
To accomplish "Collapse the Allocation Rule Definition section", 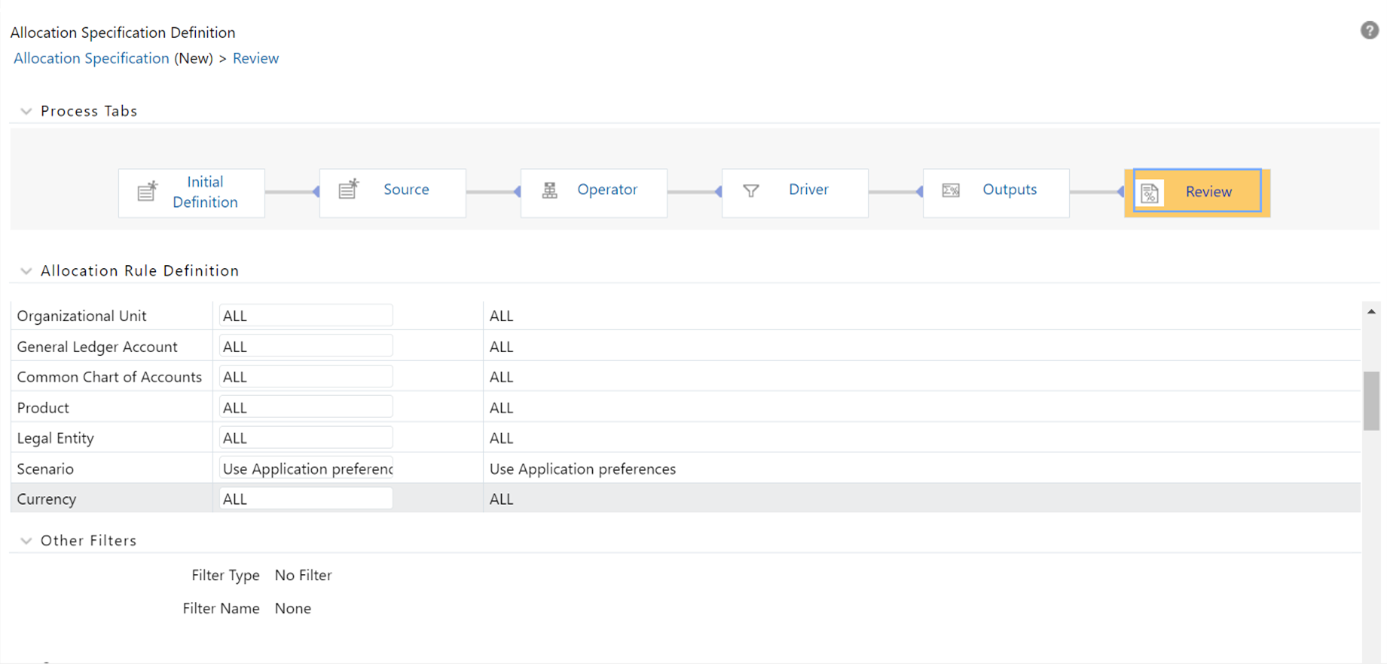I will (x=25, y=270).
